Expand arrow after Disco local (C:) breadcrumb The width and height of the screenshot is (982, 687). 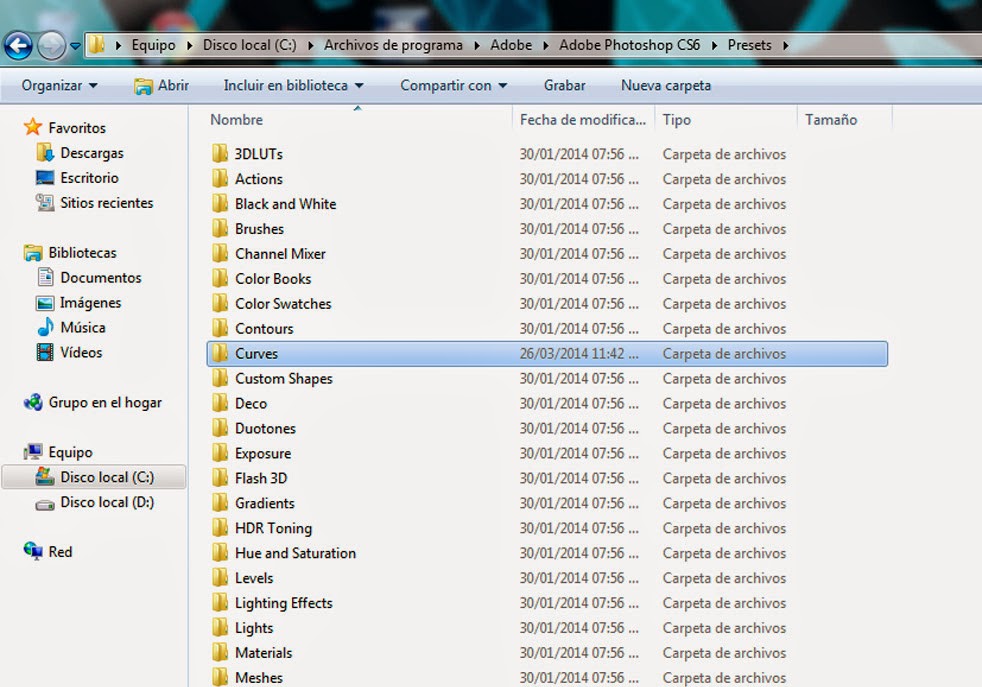[x=310, y=45]
